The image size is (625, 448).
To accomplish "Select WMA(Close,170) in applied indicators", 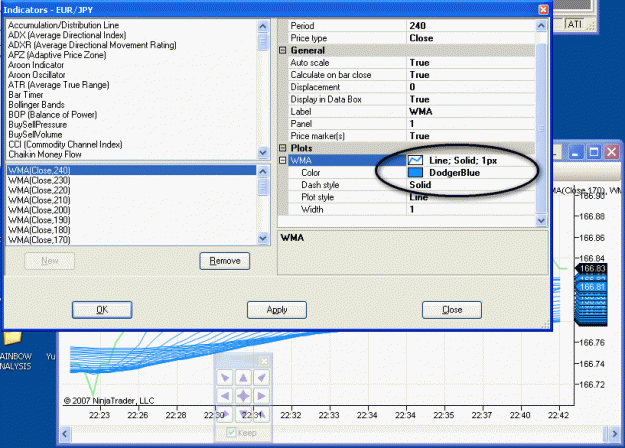I will [x=132, y=240].
